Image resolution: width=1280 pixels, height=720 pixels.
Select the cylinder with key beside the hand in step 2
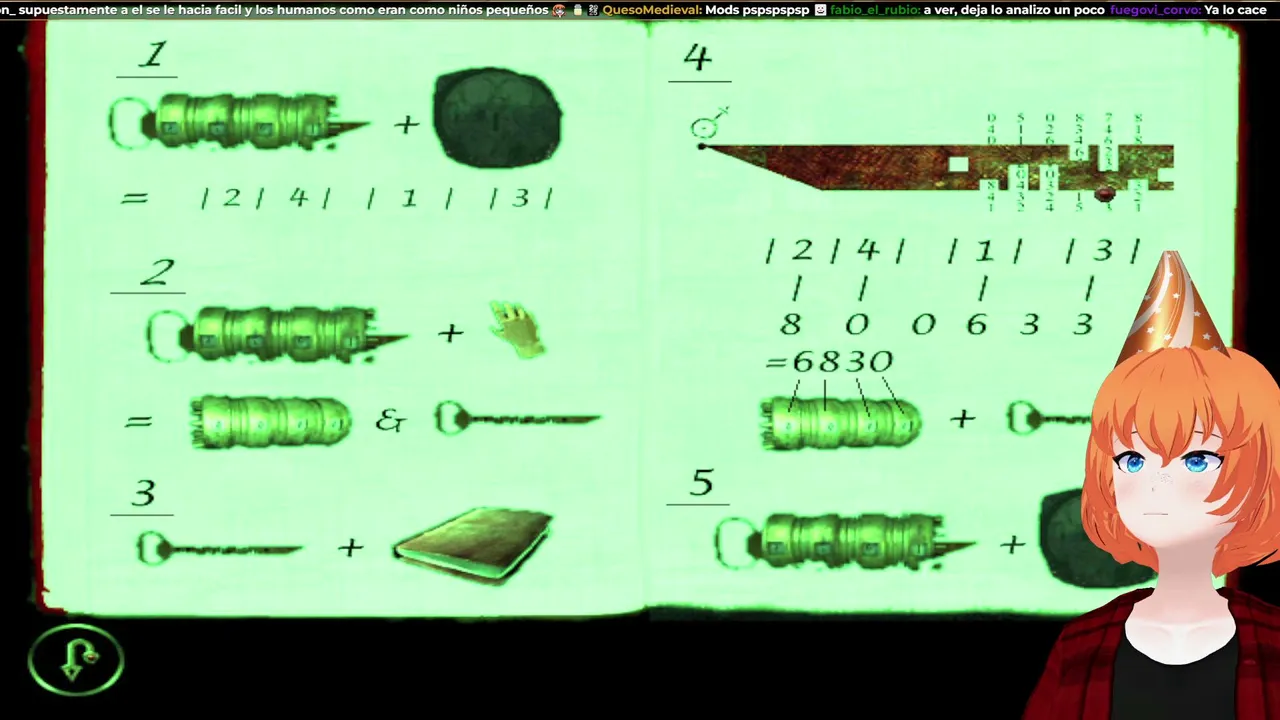point(278,333)
